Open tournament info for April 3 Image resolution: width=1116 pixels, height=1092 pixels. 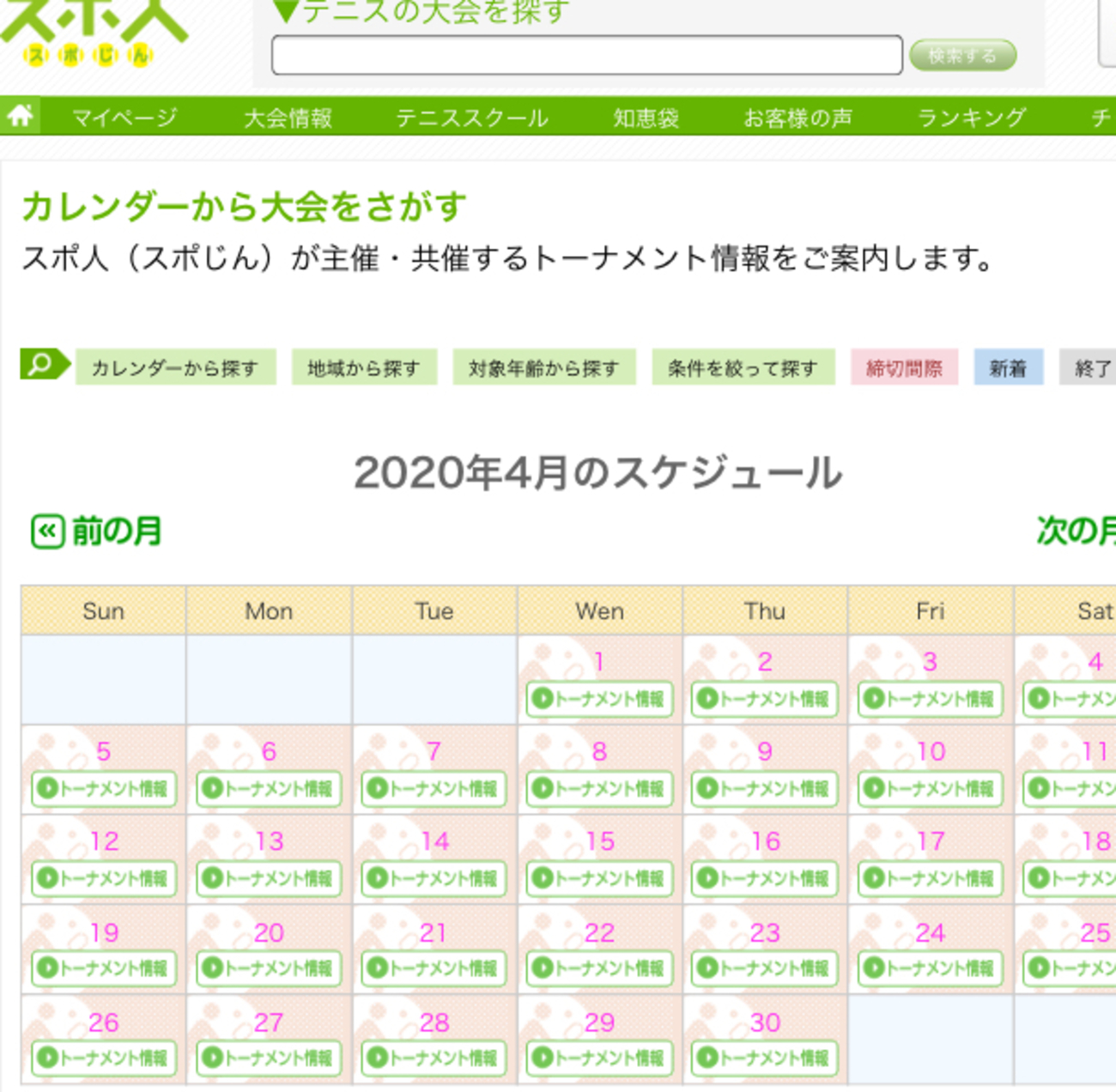pos(930,699)
